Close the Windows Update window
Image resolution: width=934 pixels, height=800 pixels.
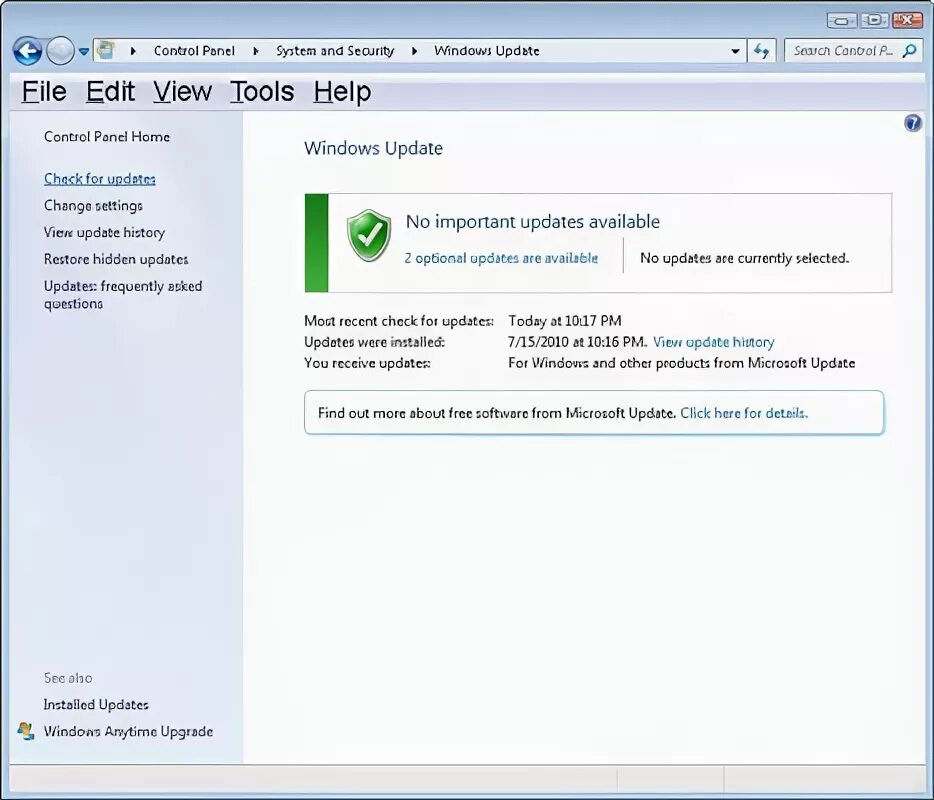907,20
